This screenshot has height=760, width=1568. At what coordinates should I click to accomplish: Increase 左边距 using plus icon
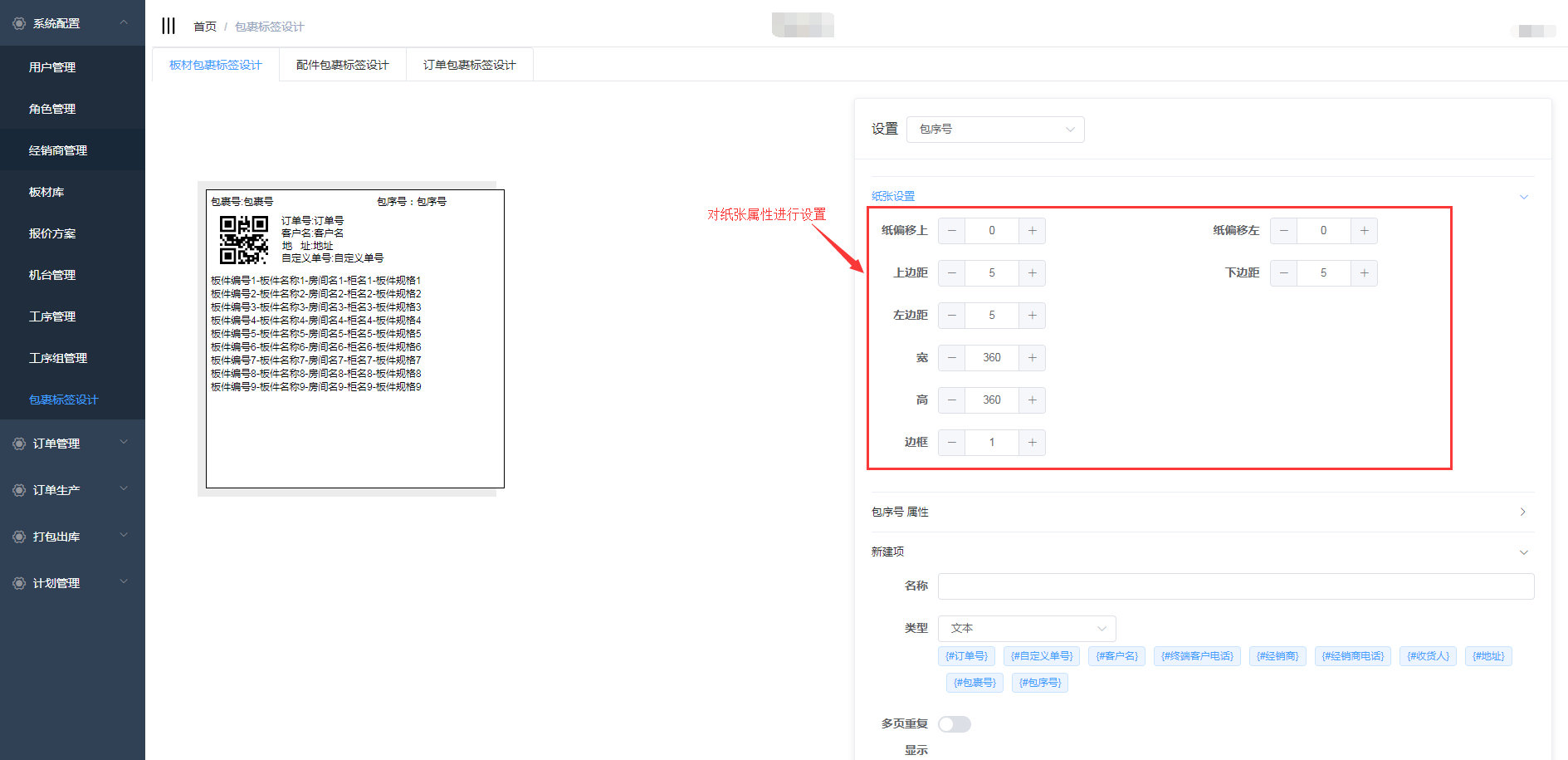click(x=1032, y=316)
